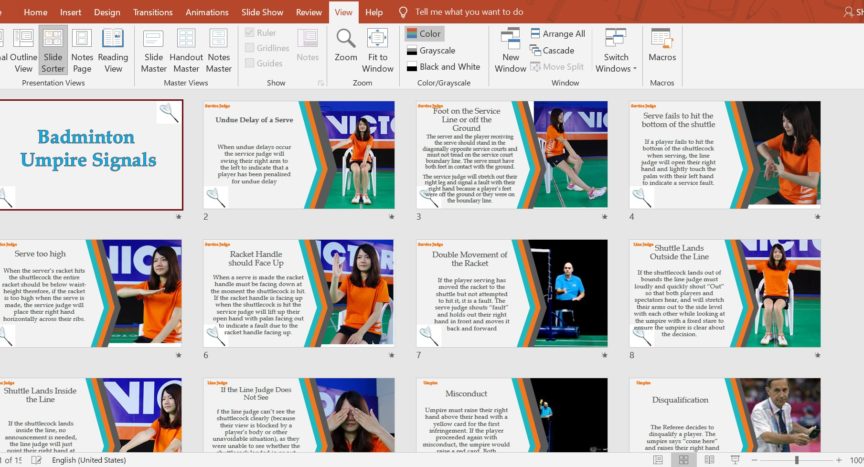Switch to the Transitions tab
864x467 pixels.
[x=152, y=12]
